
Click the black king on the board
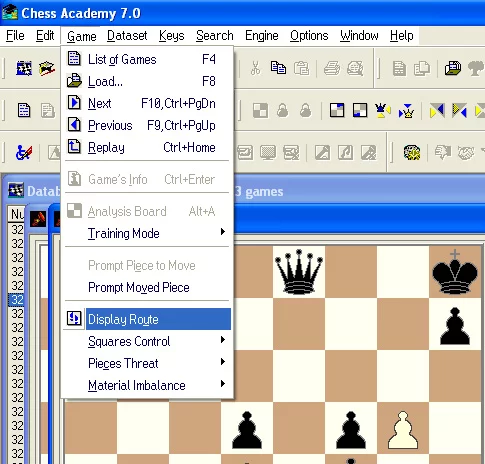click(455, 272)
